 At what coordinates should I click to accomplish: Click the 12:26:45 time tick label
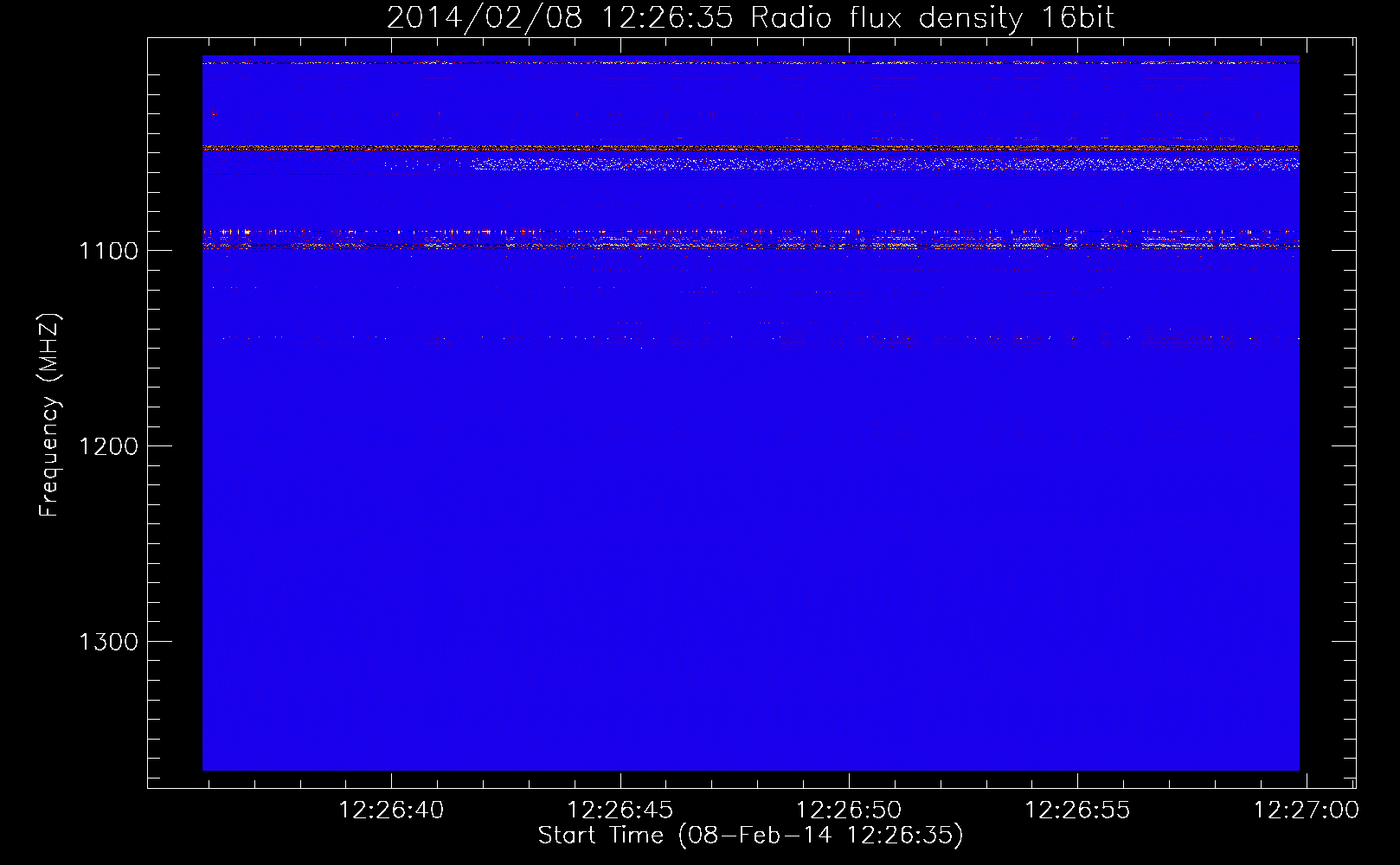620,811
